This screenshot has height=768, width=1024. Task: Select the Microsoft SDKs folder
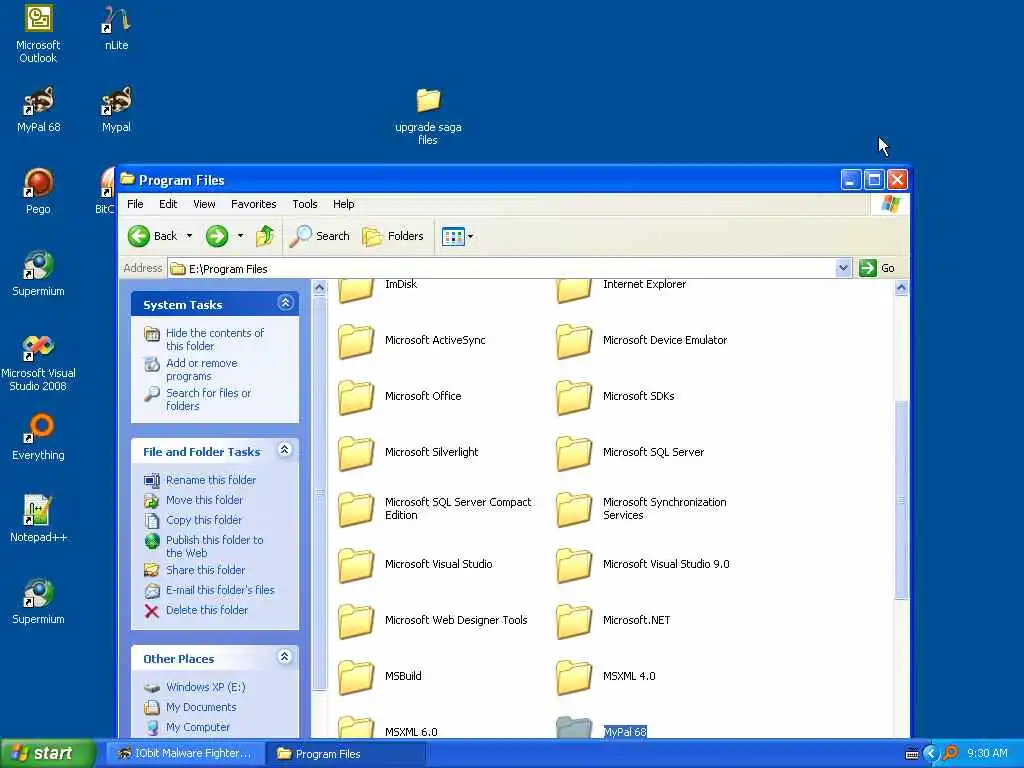(x=616, y=396)
